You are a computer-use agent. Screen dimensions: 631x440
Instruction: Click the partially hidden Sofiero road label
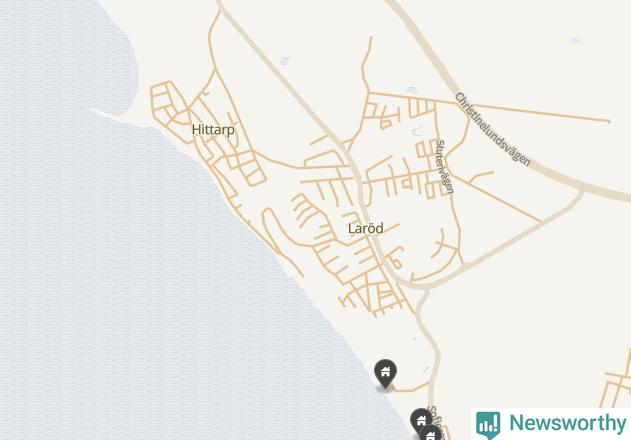coord(437,423)
